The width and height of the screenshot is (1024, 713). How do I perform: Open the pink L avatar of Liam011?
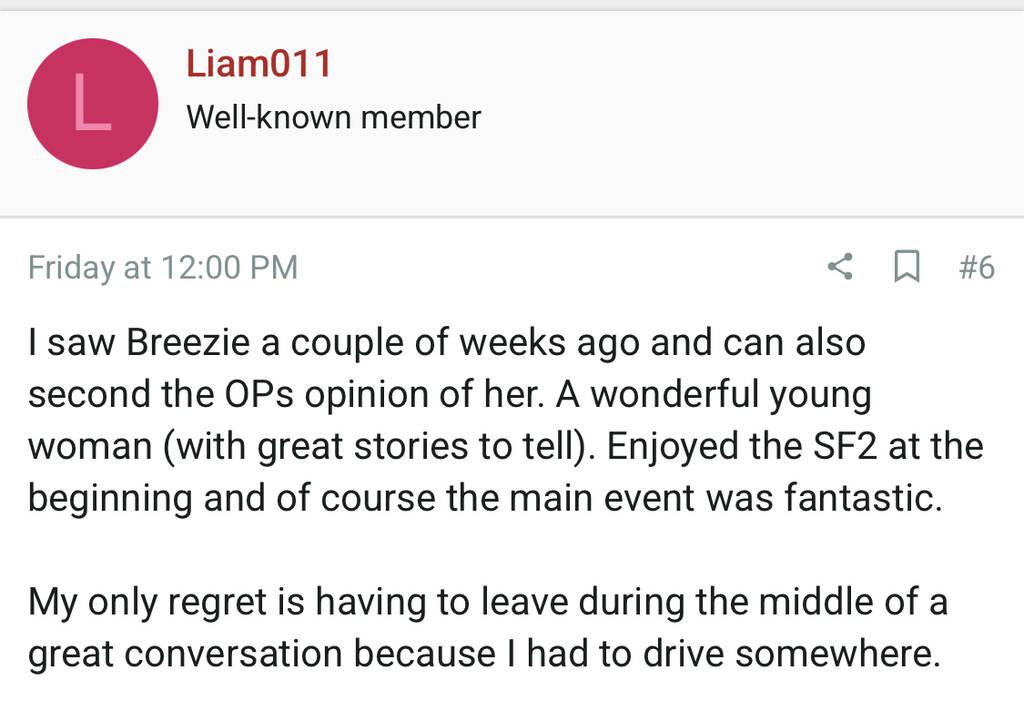[92, 104]
